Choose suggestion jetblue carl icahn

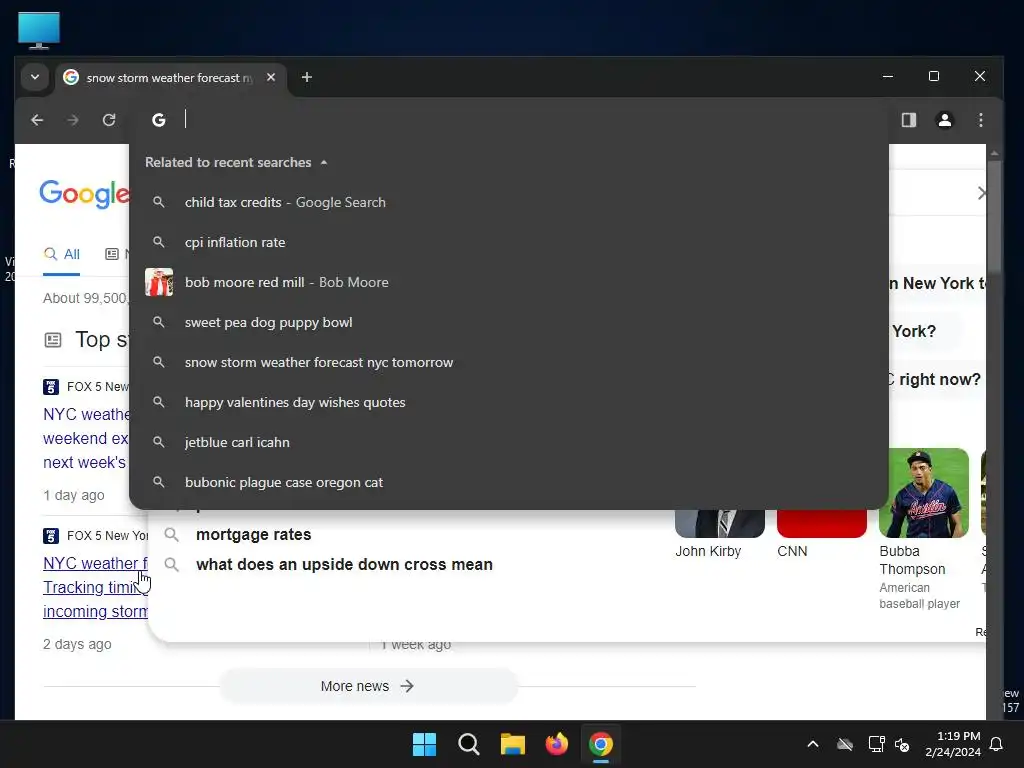click(509, 442)
